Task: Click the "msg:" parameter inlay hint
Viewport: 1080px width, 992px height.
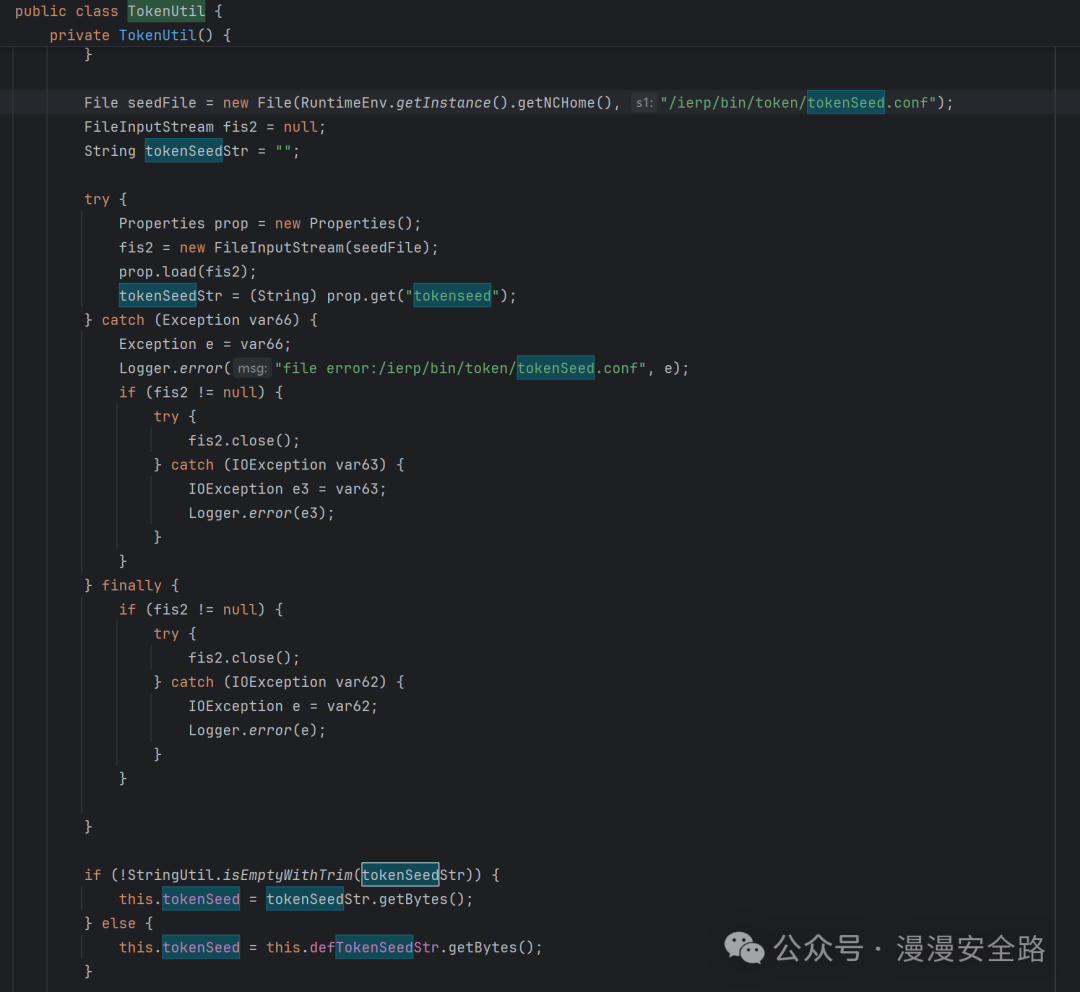Action: (x=252, y=368)
